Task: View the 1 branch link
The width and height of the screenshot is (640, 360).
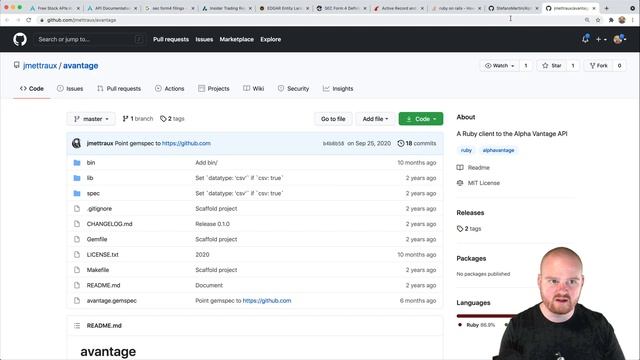Action: point(138,119)
